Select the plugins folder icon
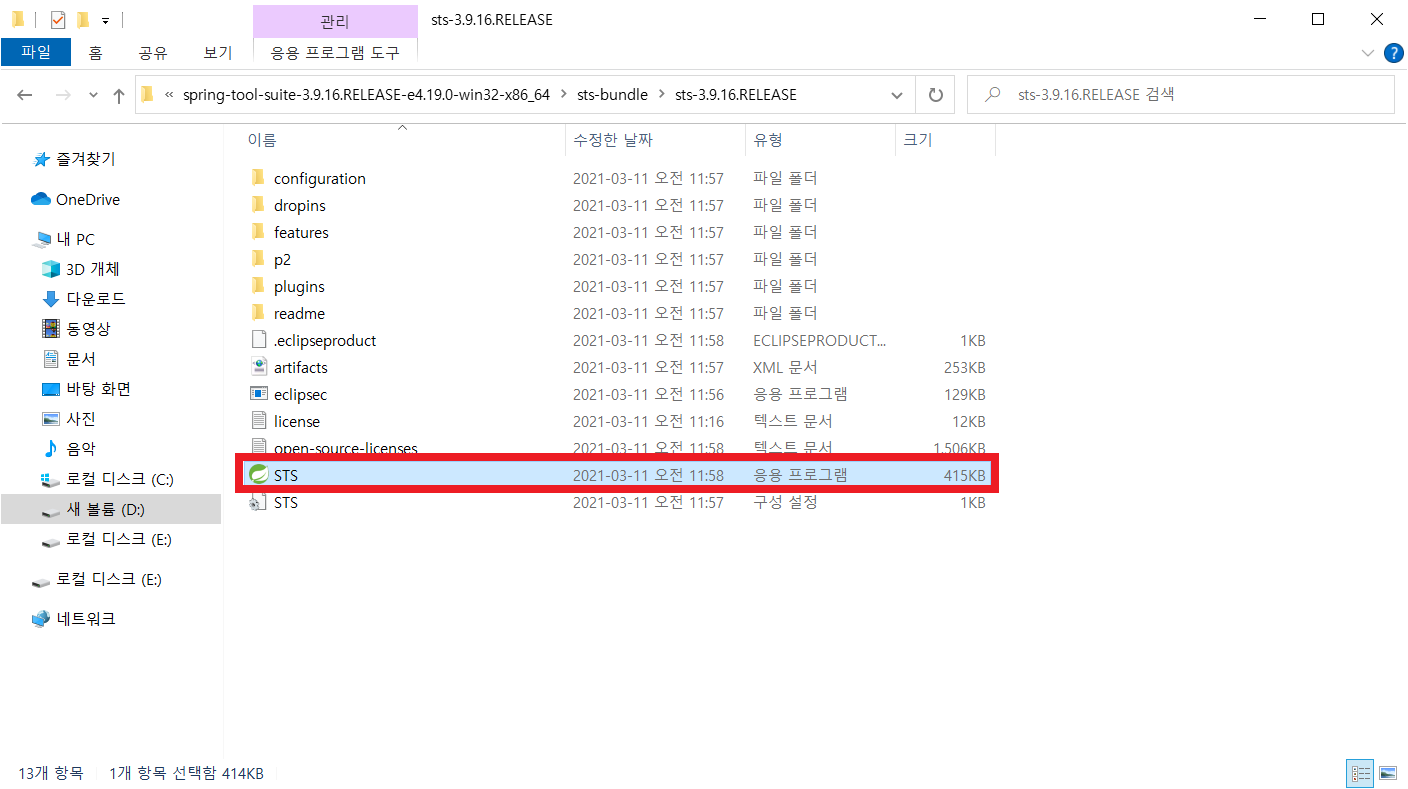 point(258,286)
